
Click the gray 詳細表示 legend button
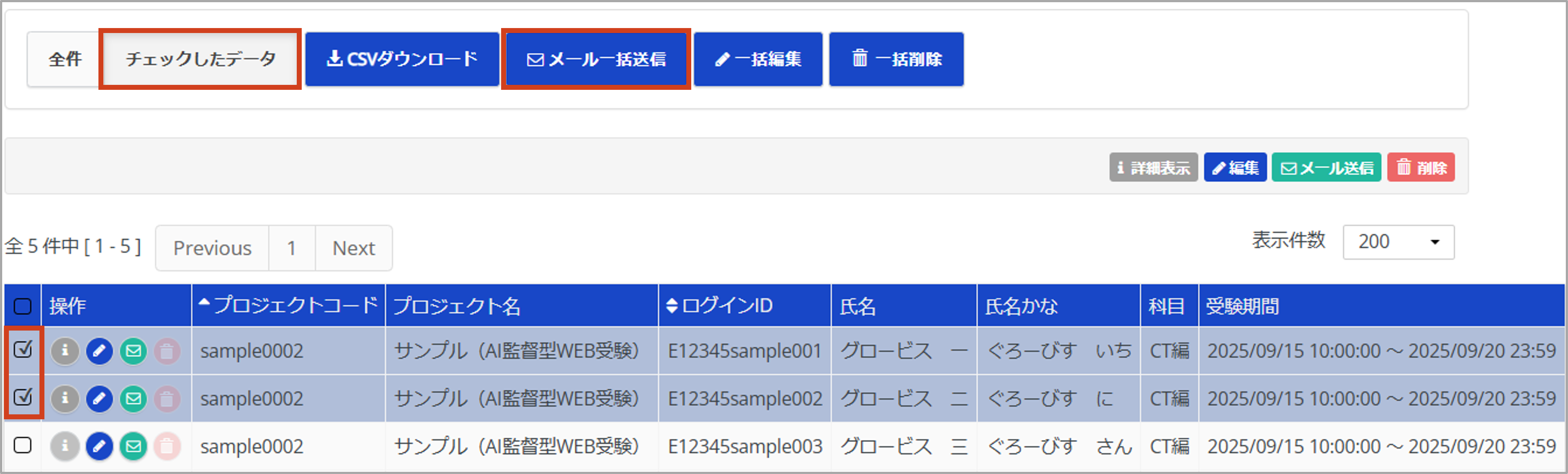tap(1154, 167)
